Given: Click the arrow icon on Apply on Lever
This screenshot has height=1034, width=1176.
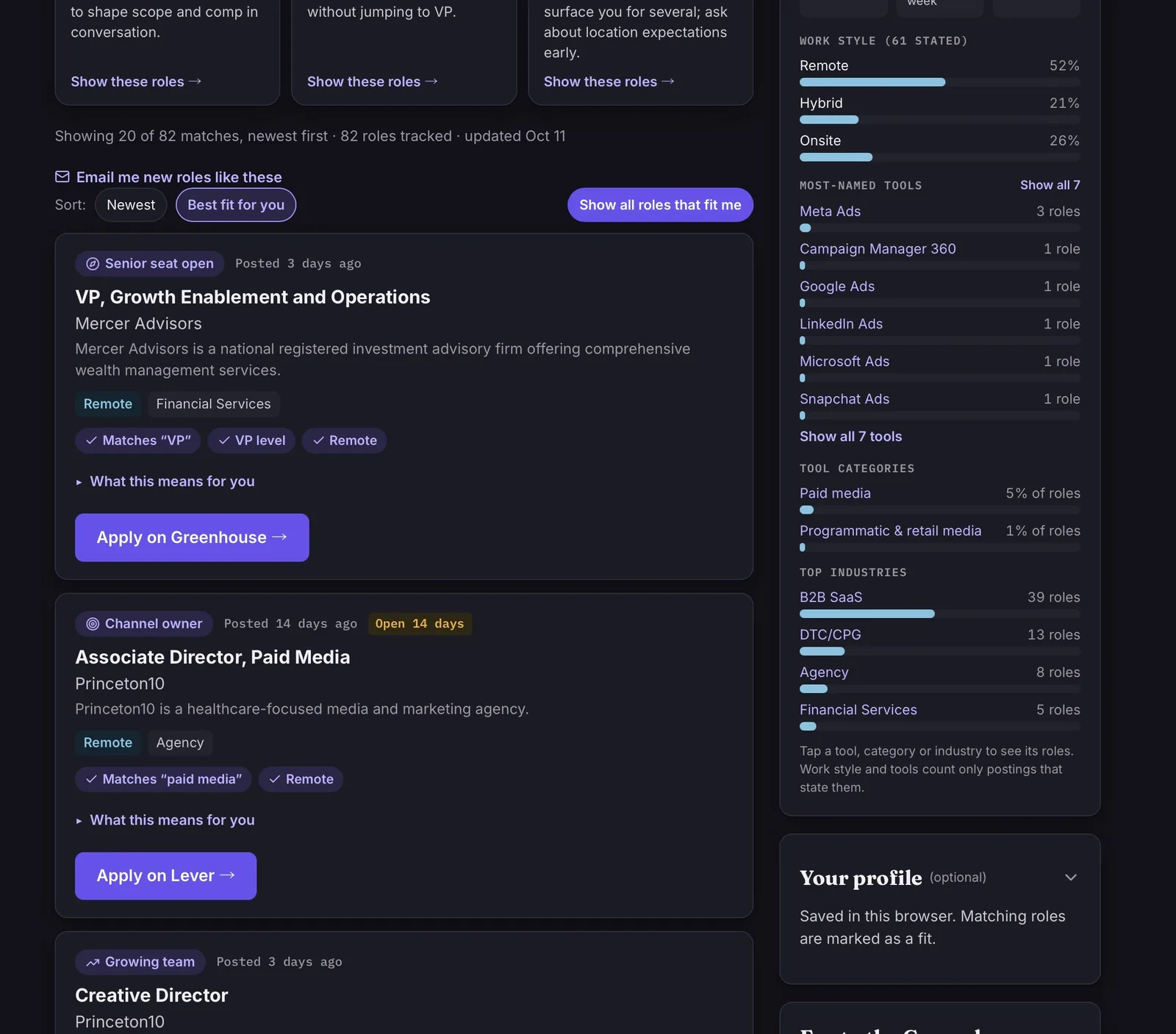Looking at the screenshot, I should 227,875.
